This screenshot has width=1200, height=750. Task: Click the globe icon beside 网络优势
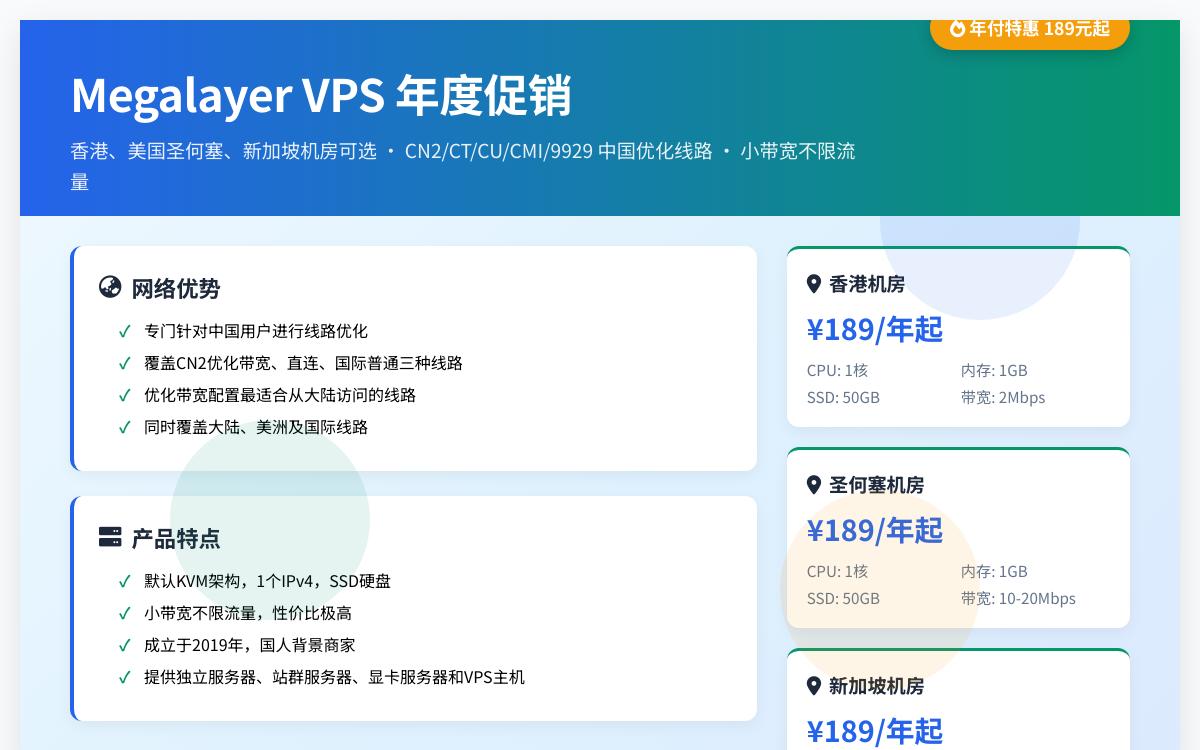[x=110, y=287]
